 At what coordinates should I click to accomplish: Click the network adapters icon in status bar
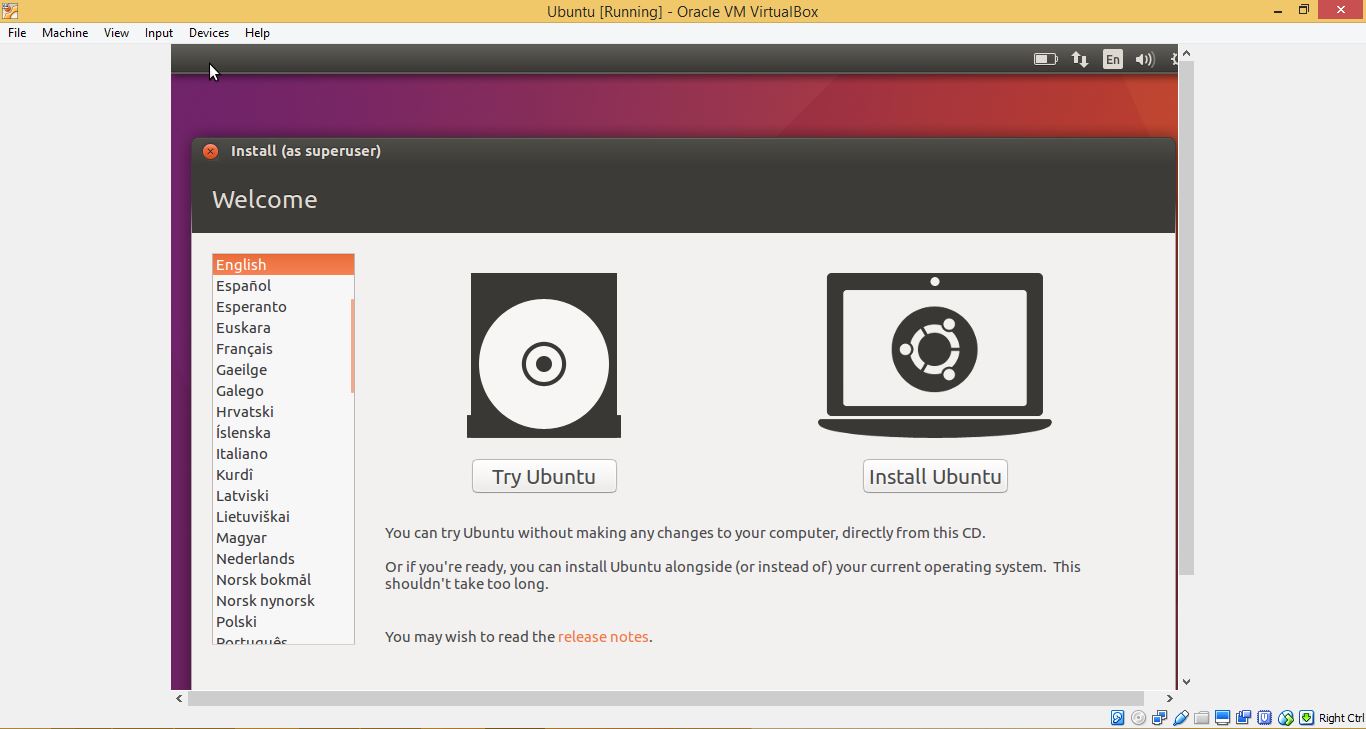[1159, 717]
